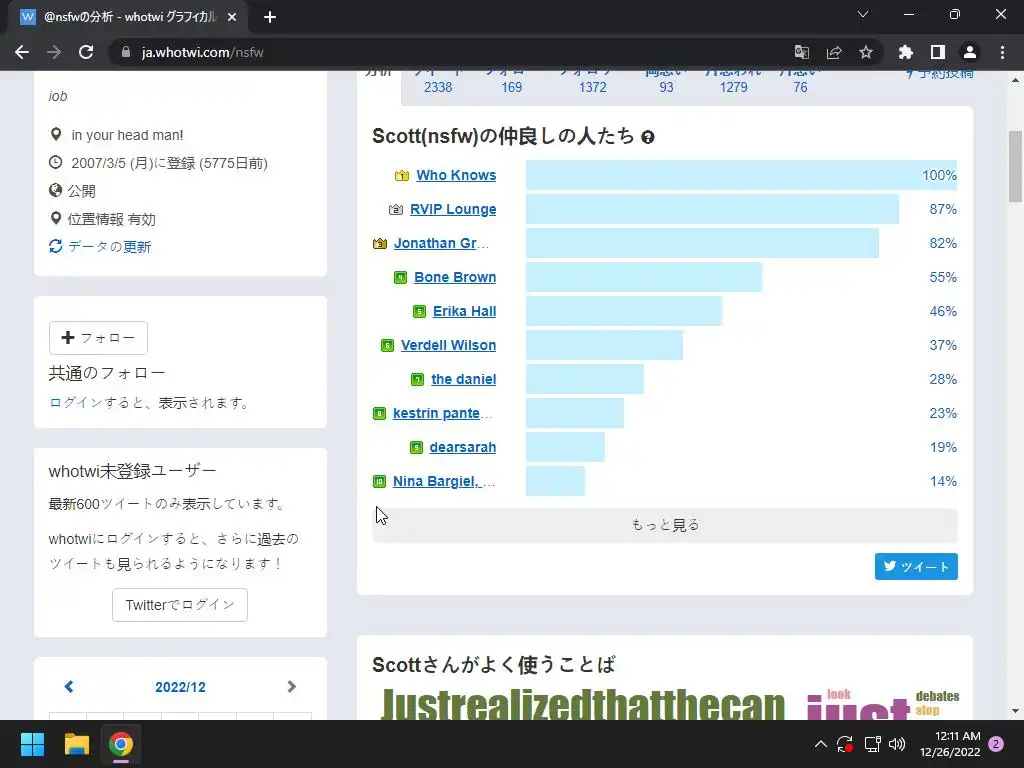Open the Chrome profile avatar
This screenshot has height=768, width=1024.
click(970, 52)
